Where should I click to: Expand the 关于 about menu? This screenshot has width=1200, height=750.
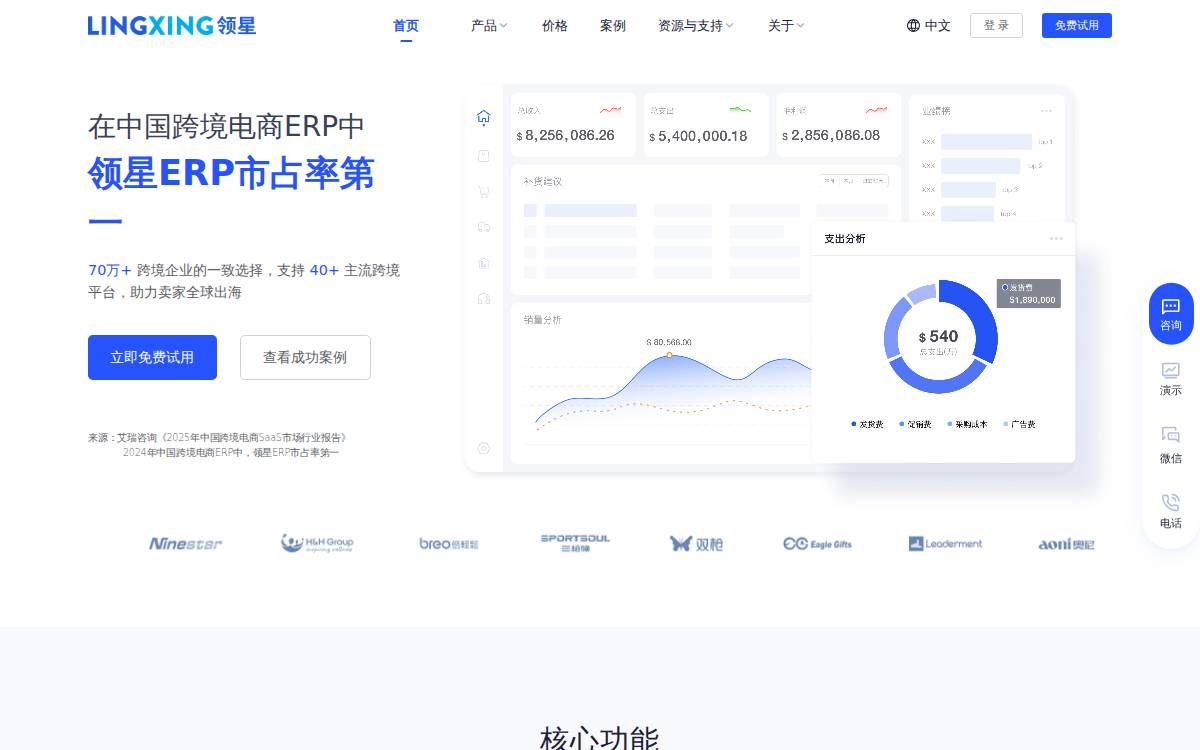(786, 26)
